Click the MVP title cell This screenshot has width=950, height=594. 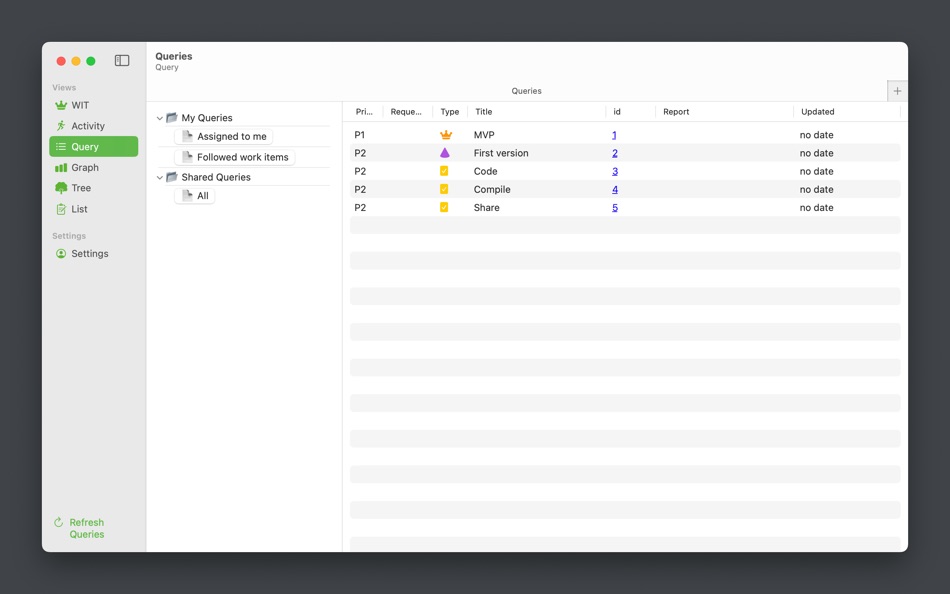coord(484,135)
